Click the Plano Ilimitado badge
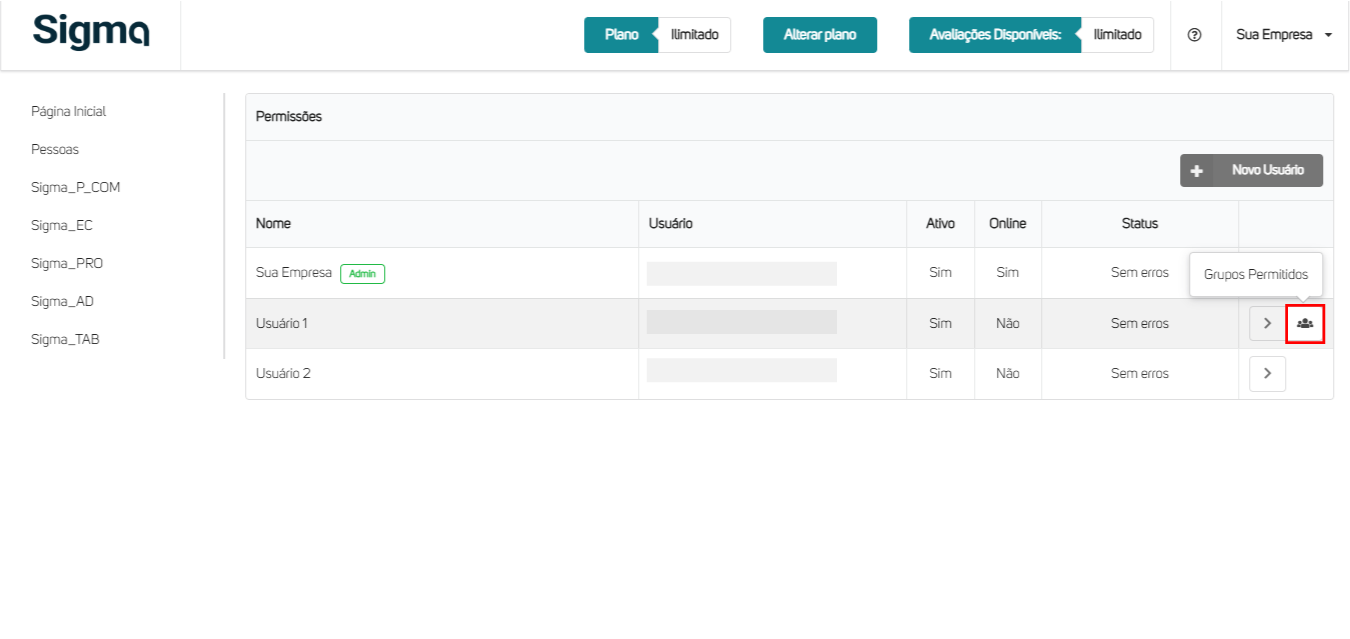The height and width of the screenshot is (639, 1350). point(657,35)
